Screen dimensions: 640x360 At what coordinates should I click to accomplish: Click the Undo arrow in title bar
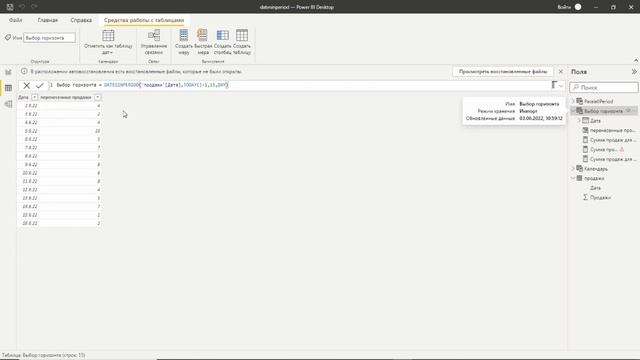(22, 7)
